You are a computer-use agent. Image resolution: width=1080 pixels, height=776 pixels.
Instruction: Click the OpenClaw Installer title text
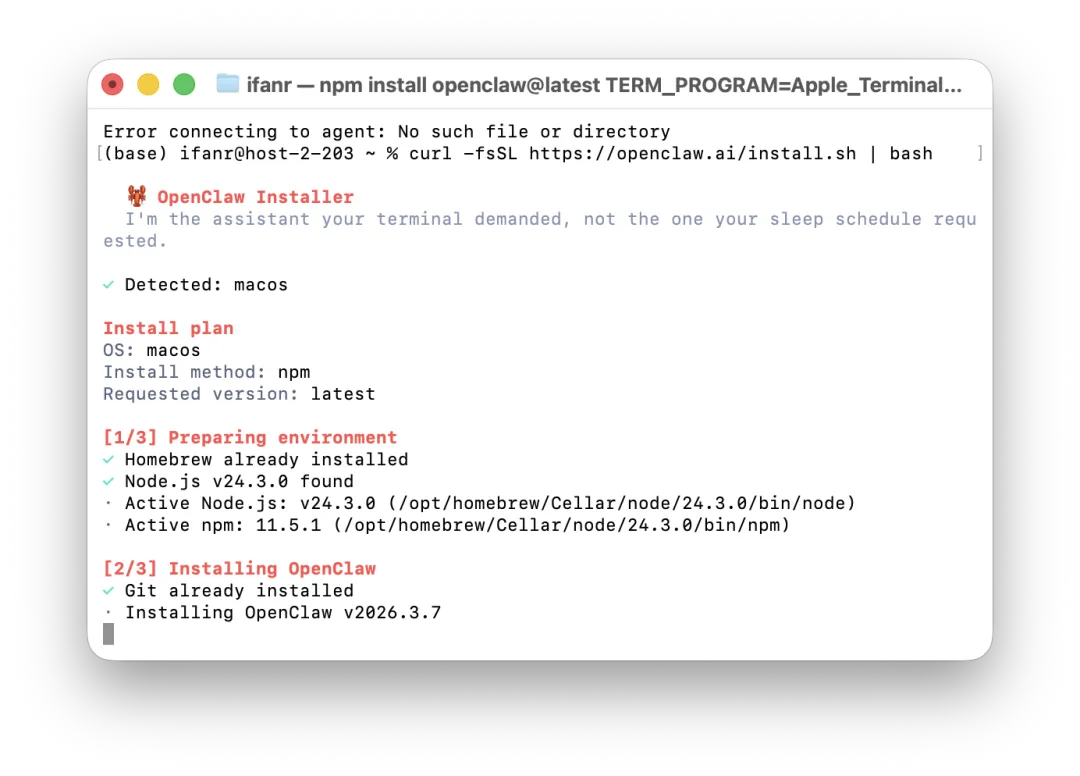[x=256, y=197]
